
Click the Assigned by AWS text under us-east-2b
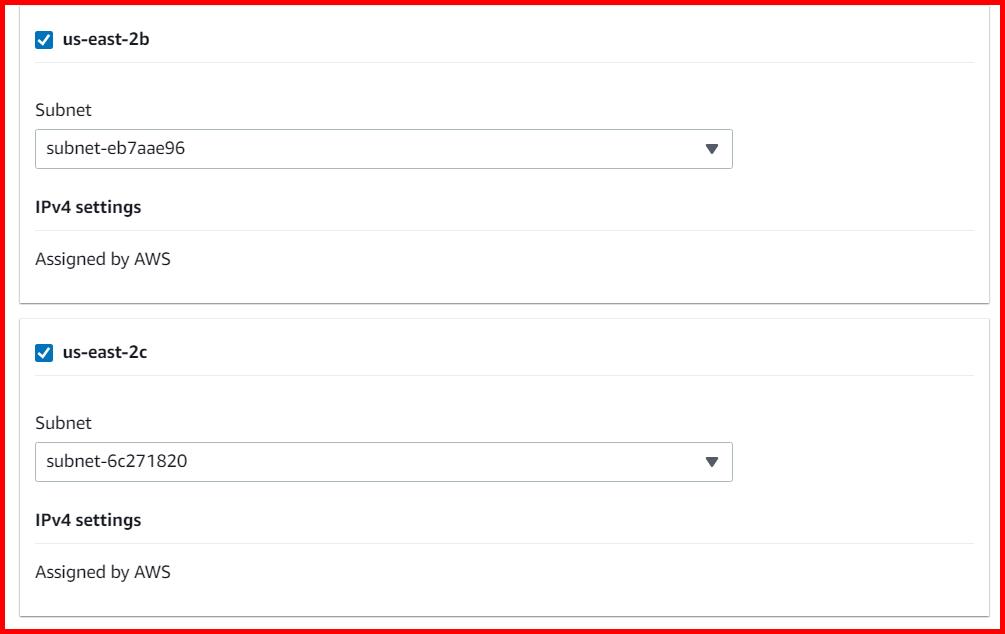(x=102, y=259)
